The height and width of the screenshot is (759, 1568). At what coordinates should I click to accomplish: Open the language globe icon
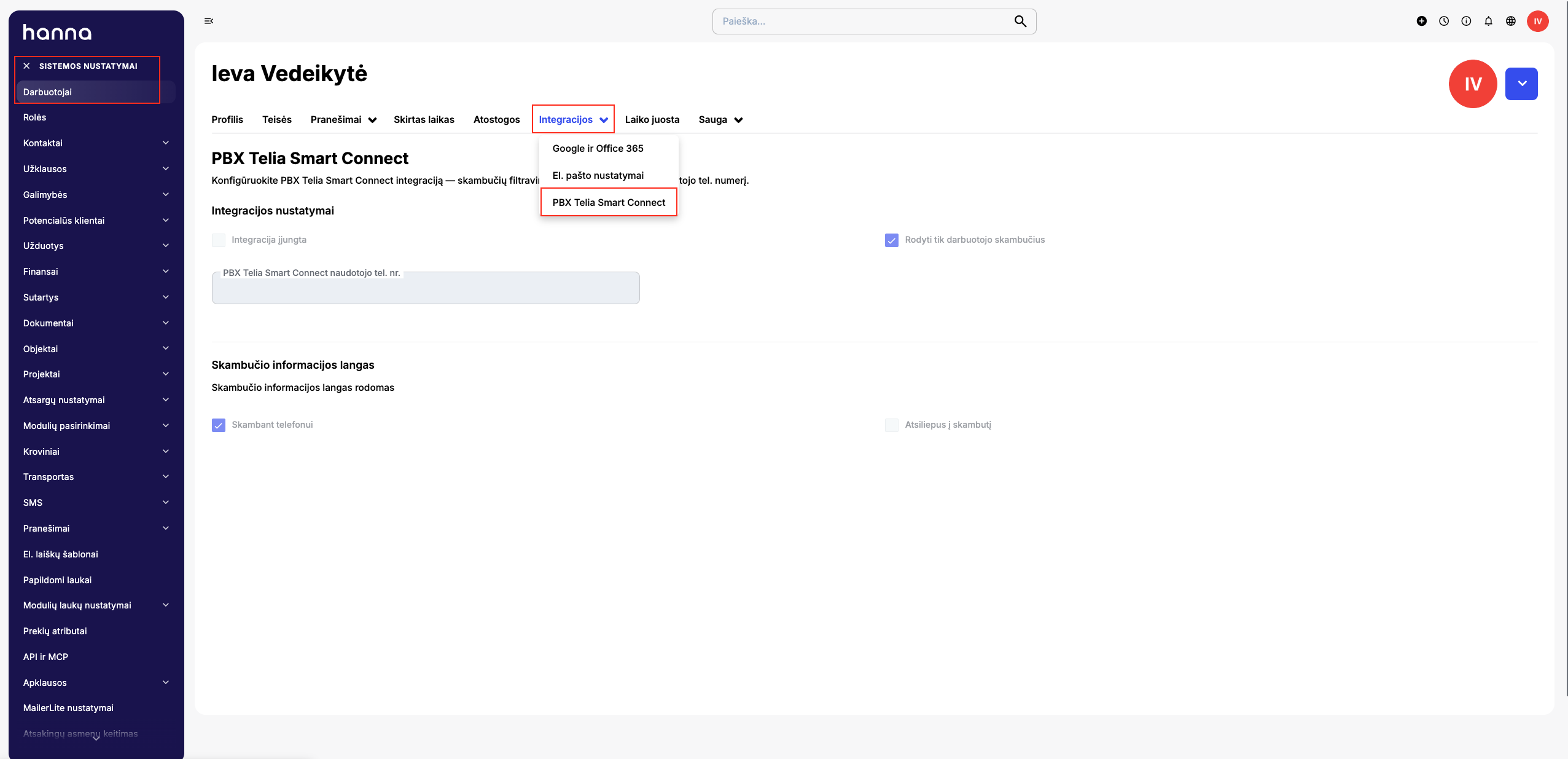pyautogui.click(x=1511, y=21)
